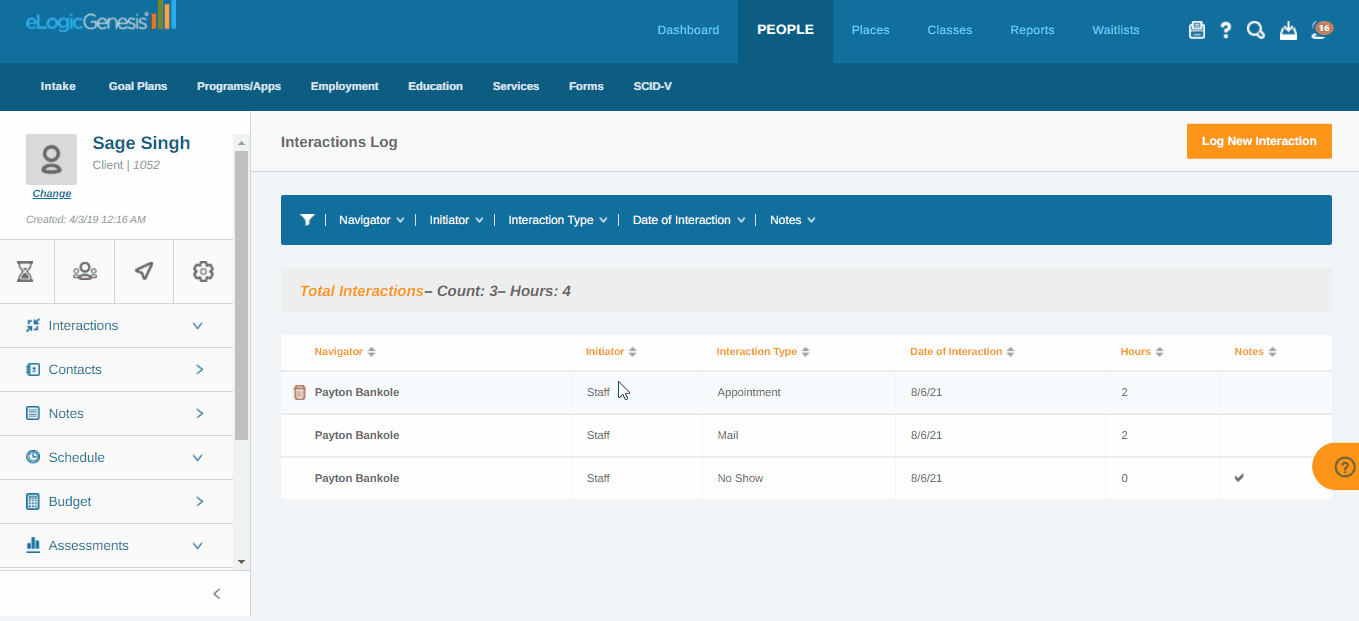Click the paper plane navigation icon

coord(144,271)
